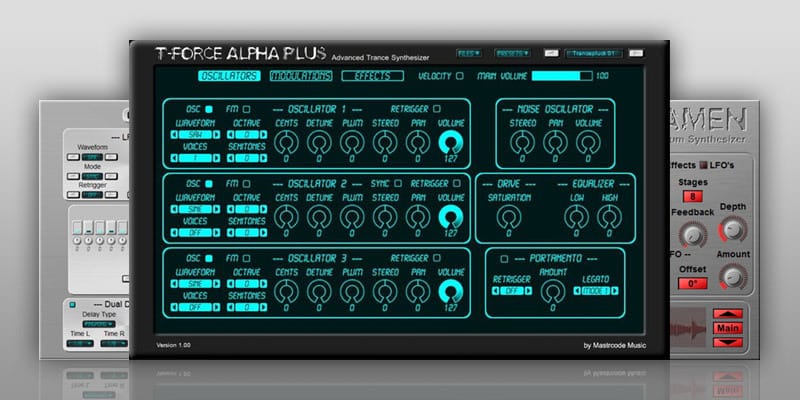
Task: Toggle the OSC switch for Oscillator 2
Action: pyautogui.click(x=208, y=184)
